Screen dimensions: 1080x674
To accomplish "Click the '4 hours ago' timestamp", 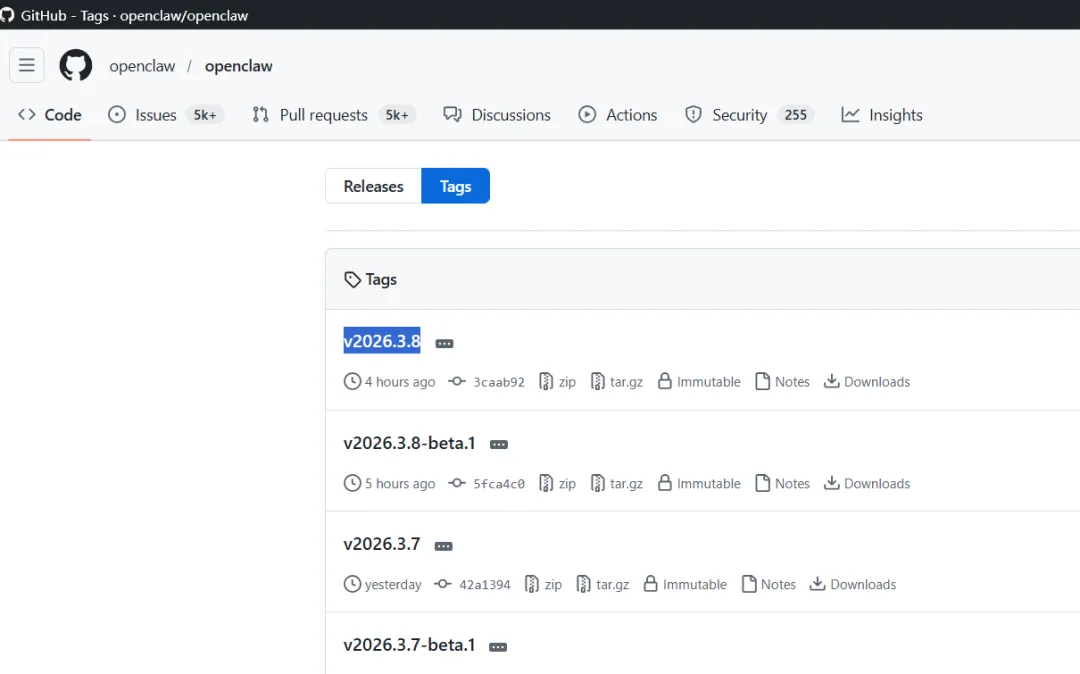I will point(400,382).
